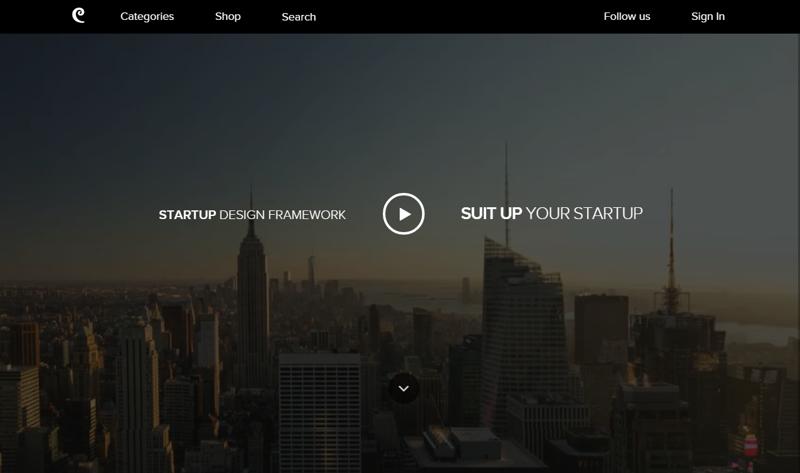
Task: Click the Sign In link
Action: [x=708, y=16]
